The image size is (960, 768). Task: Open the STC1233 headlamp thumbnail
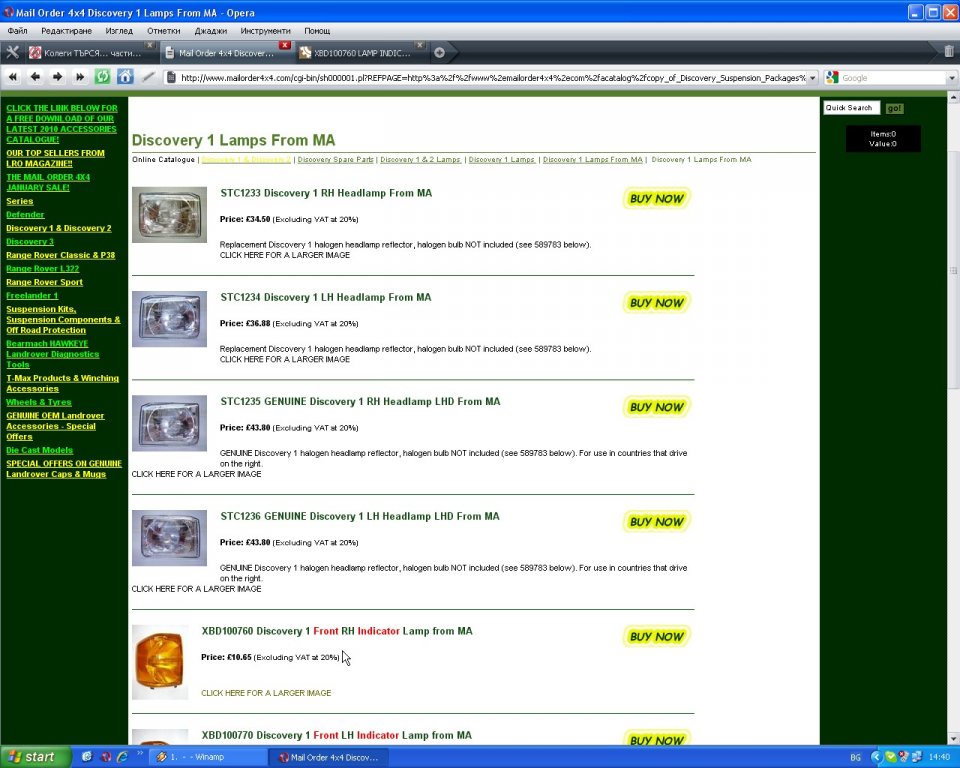coord(170,215)
